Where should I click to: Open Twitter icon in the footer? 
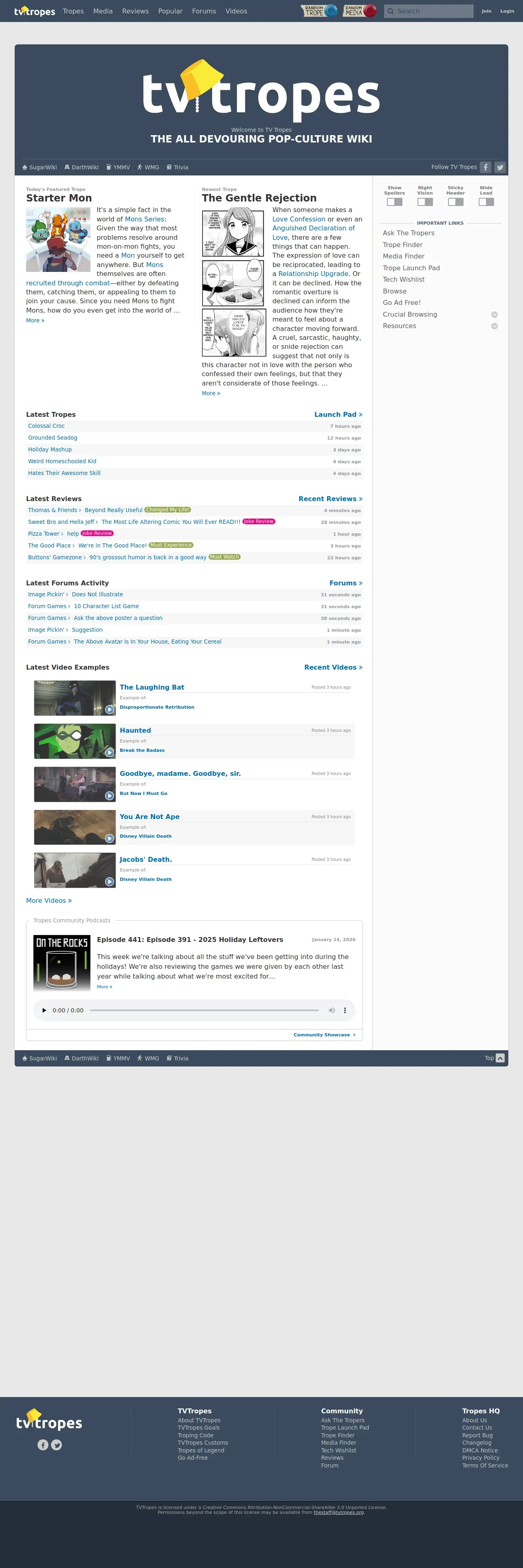57,1444
